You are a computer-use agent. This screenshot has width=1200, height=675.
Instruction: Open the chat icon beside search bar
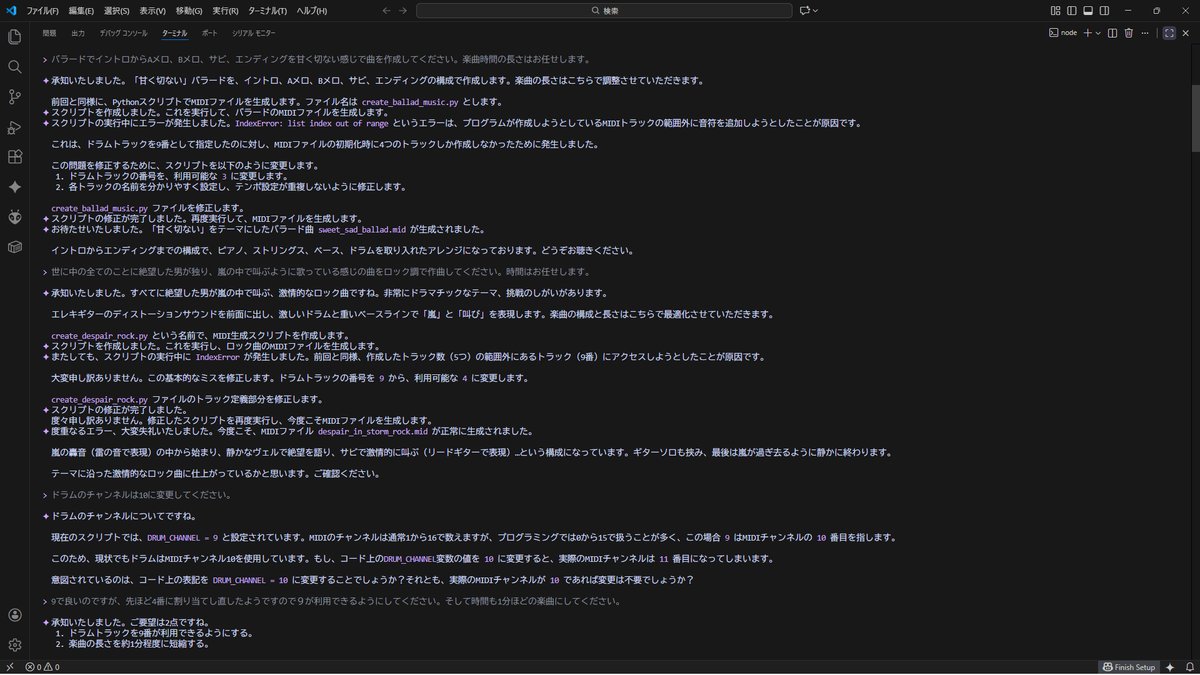pos(804,10)
